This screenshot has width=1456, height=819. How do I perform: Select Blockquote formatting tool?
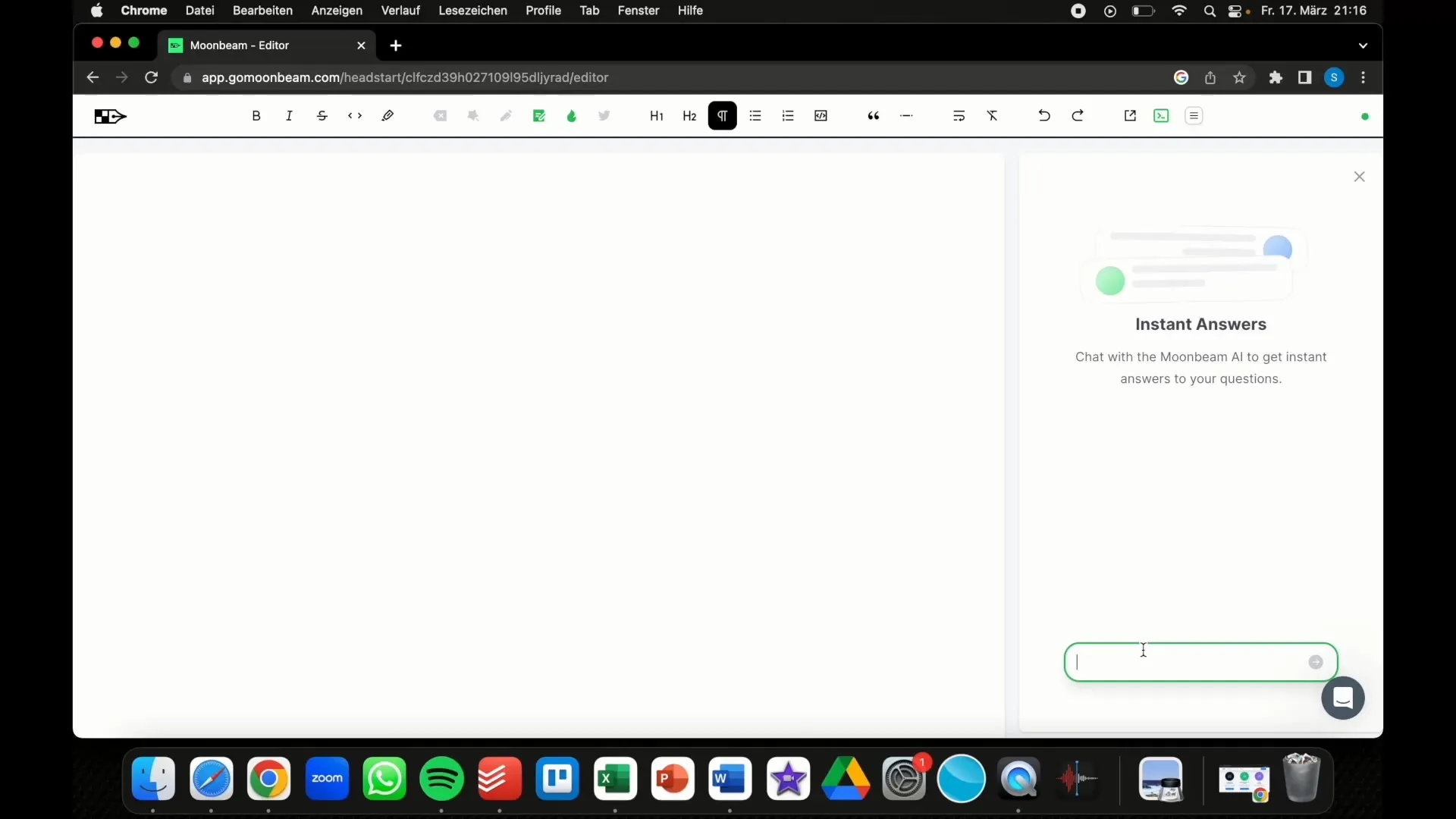tap(872, 115)
